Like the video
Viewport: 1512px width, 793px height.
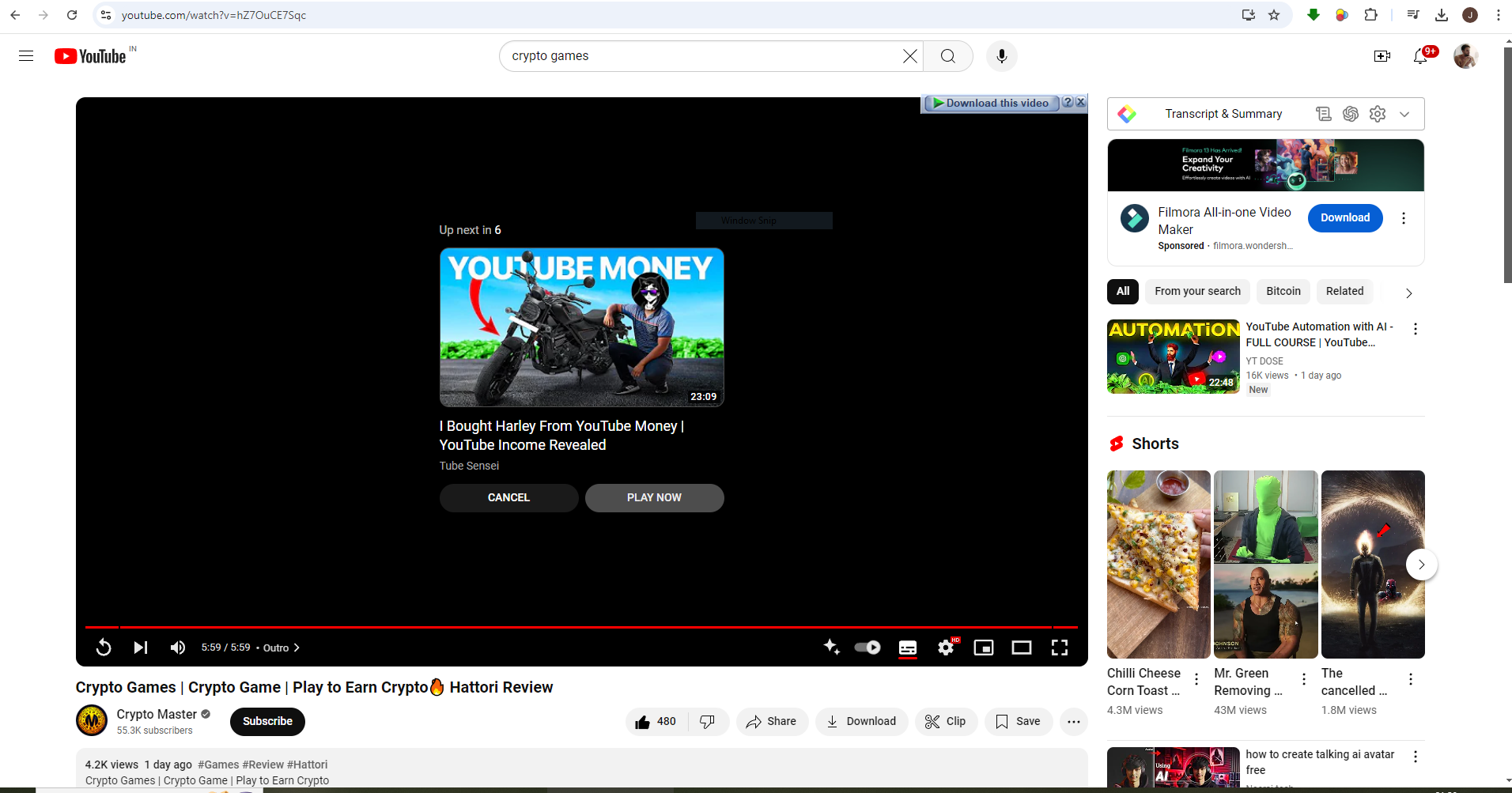pyautogui.click(x=656, y=722)
